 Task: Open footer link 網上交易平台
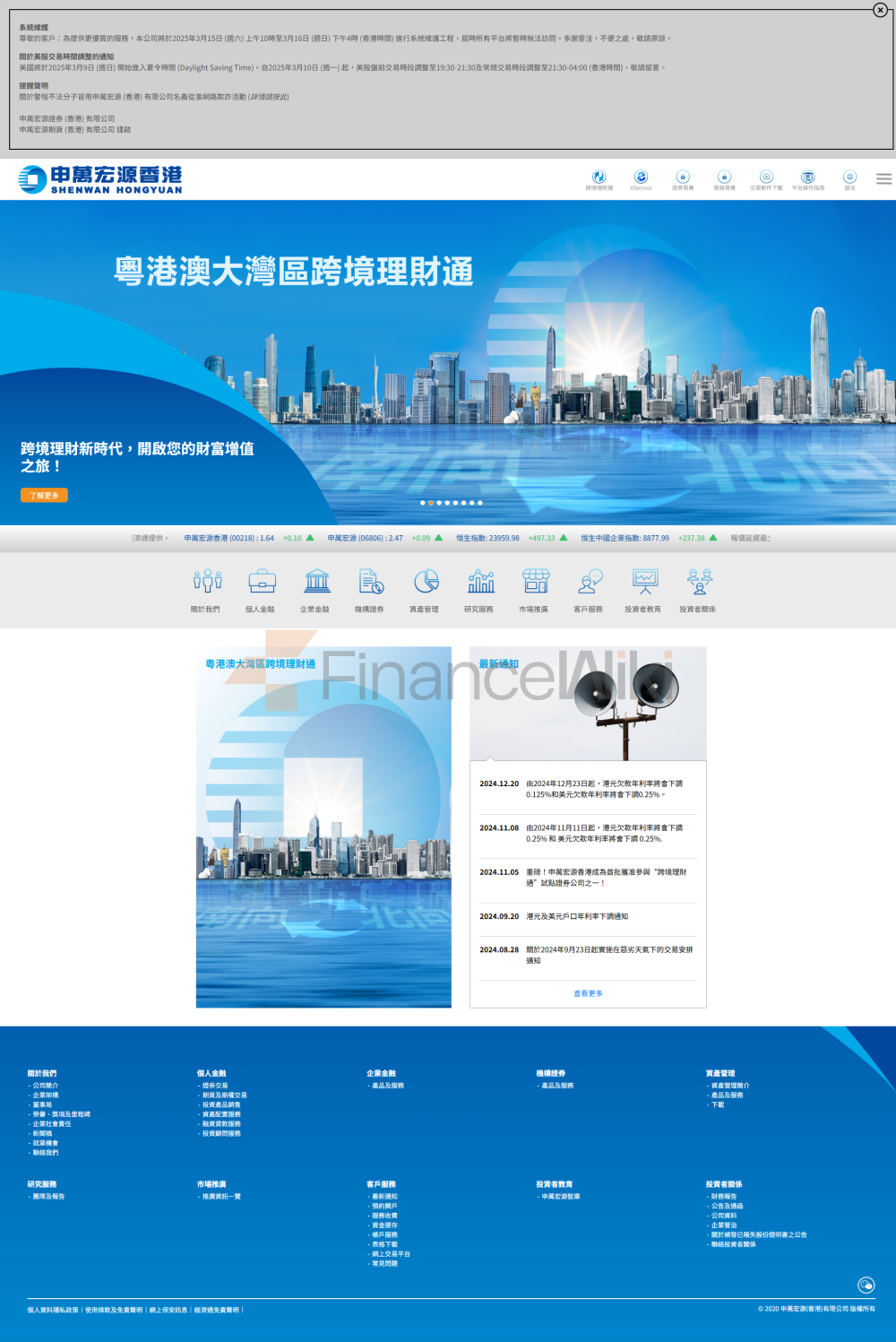391,1254
